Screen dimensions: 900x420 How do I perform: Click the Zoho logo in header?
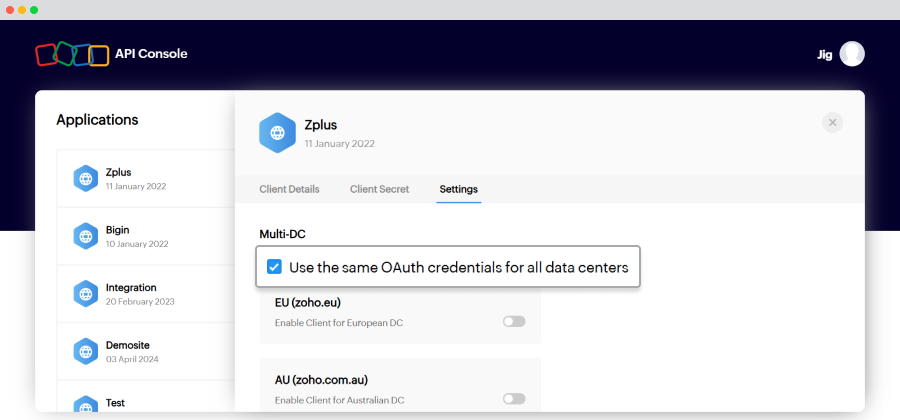point(72,54)
